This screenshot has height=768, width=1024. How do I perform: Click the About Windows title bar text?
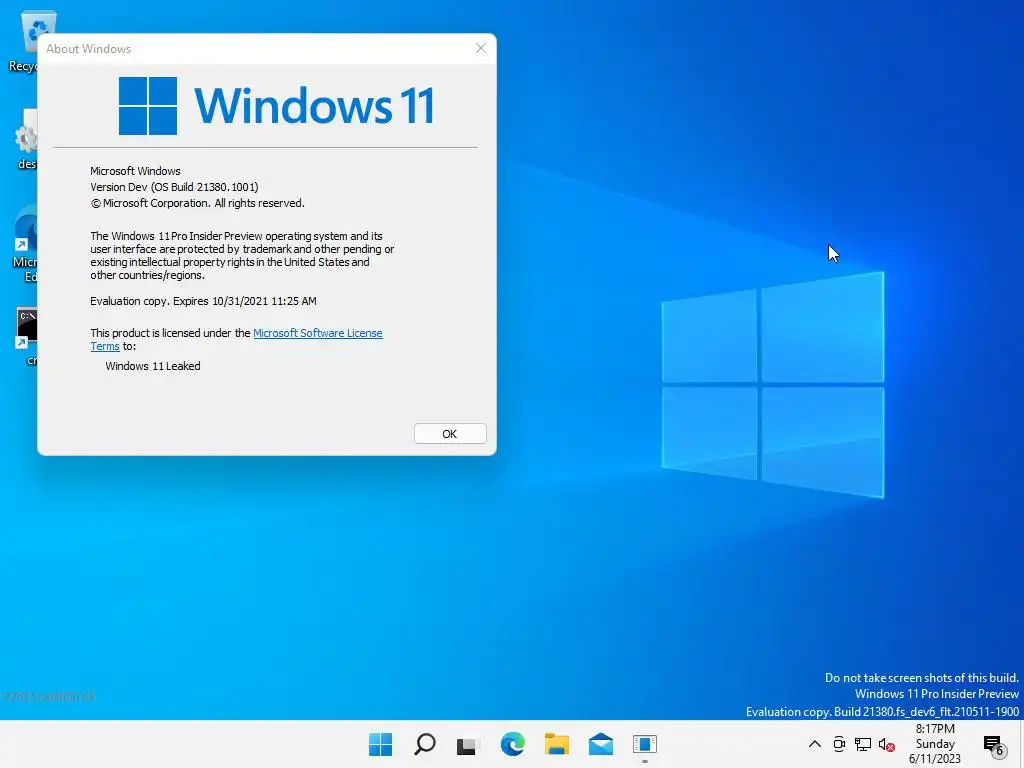pyautogui.click(x=88, y=49)
